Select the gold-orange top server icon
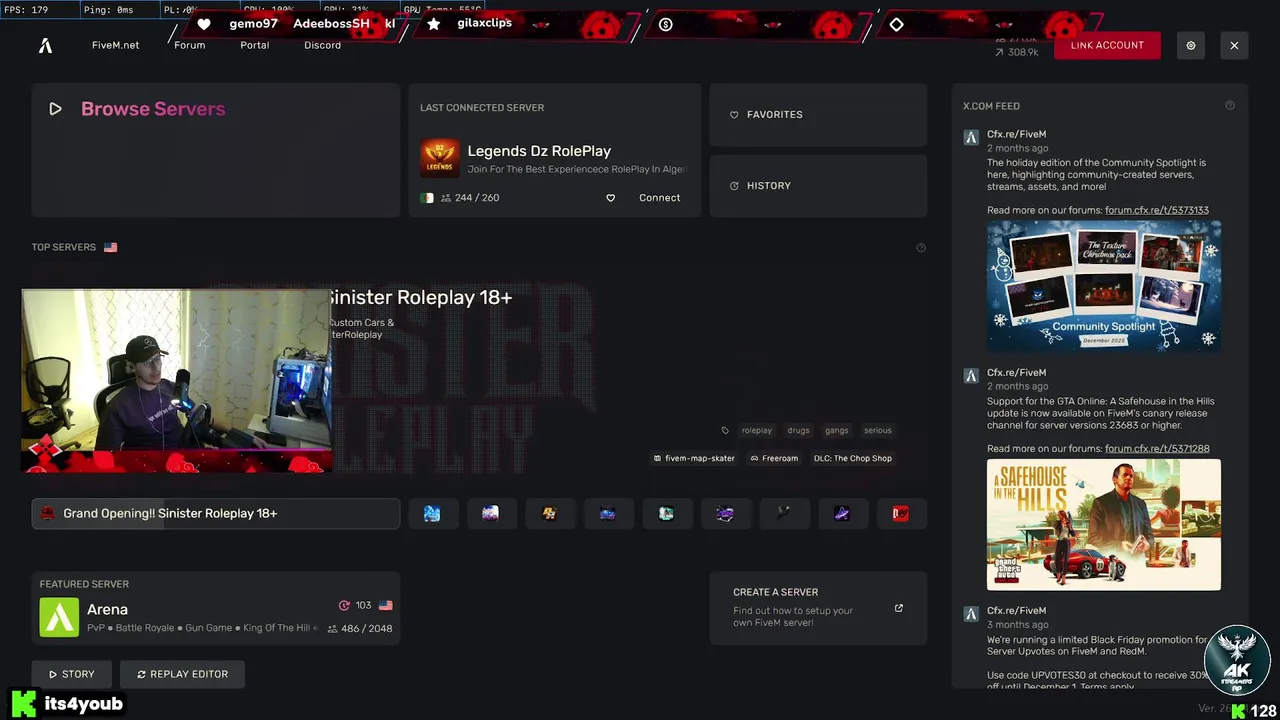This screenshot has height=720, width=1280. pyautogui.click(x=549, y=513)
